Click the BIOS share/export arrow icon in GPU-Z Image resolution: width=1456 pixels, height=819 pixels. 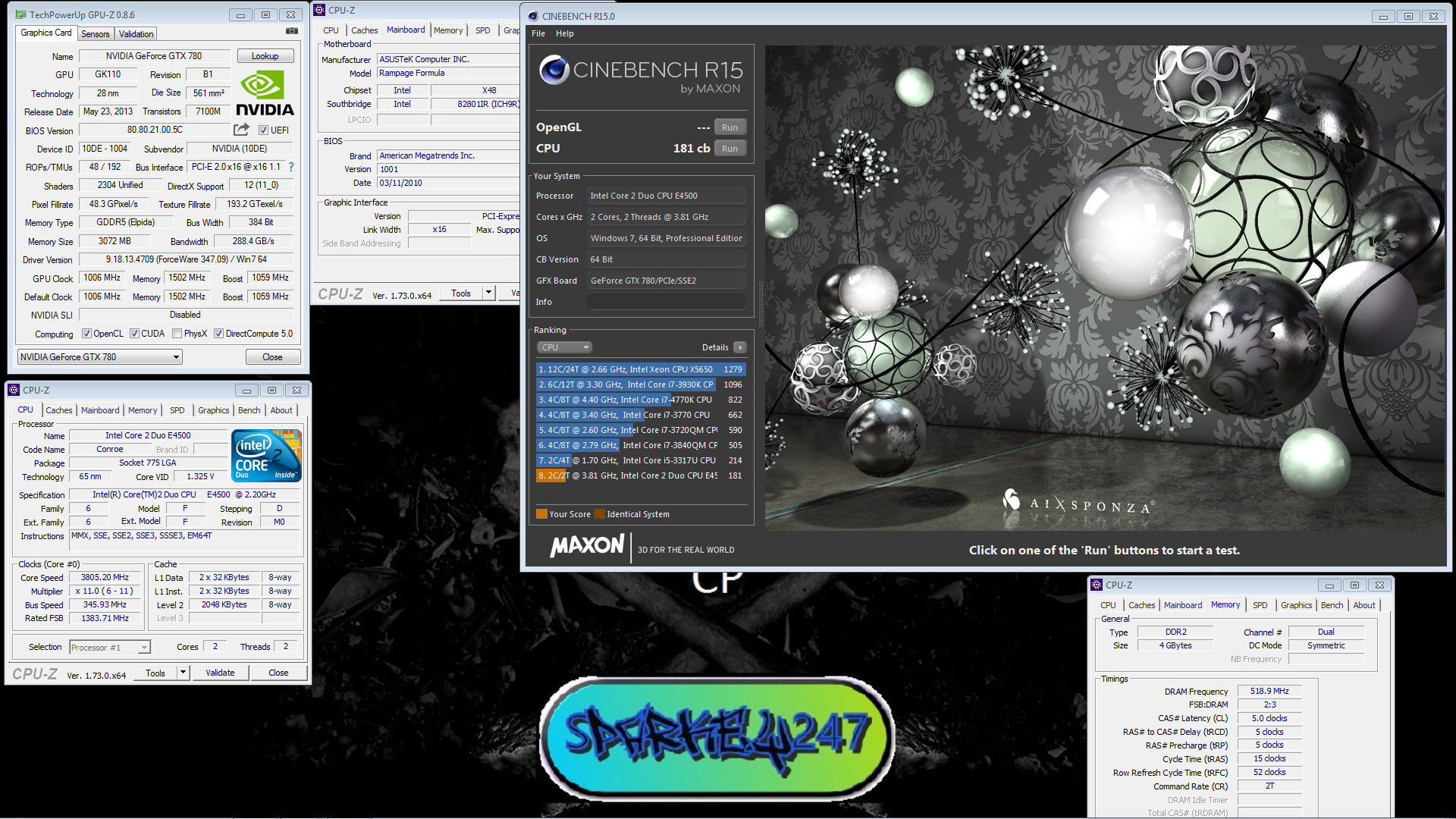pyautogui.click(x=241, y=130)
